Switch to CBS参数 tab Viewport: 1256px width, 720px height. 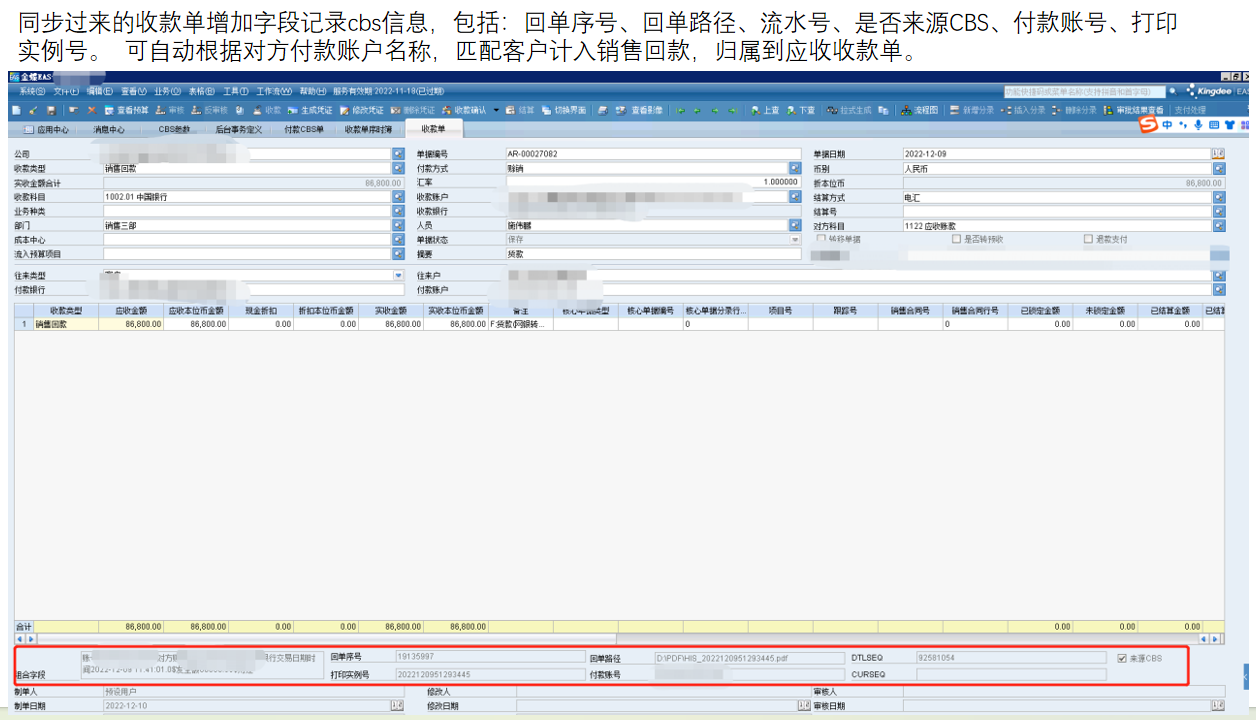tap(175, 129)
